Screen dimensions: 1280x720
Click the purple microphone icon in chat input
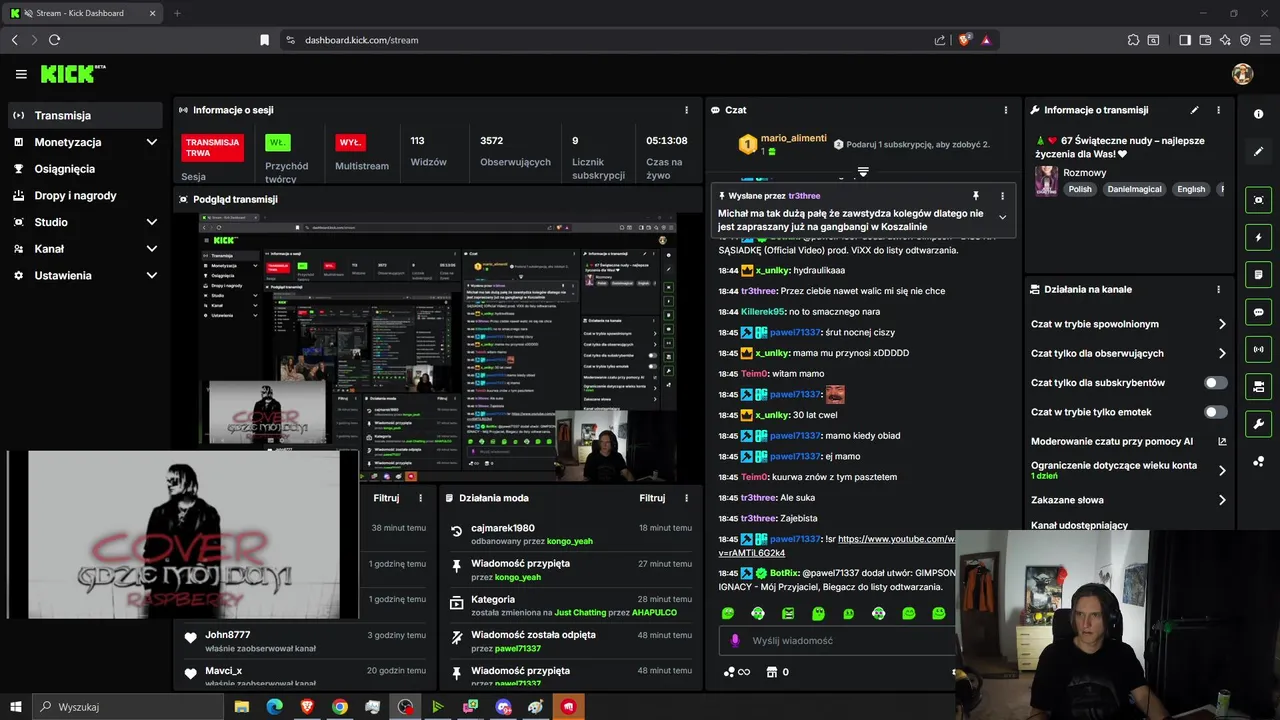(x=735, y=641)
